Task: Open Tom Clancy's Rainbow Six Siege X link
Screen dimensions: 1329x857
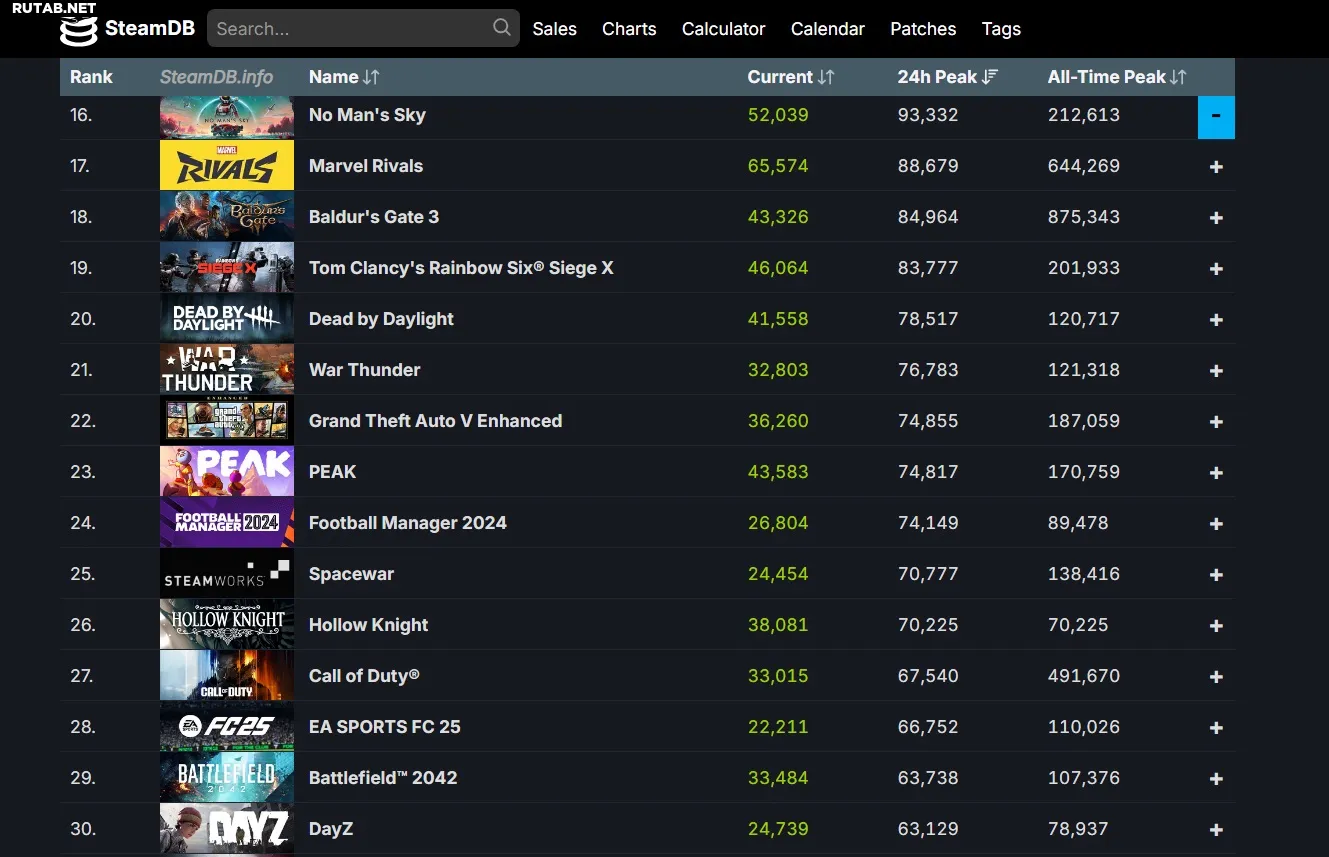Action: [461, 268]
